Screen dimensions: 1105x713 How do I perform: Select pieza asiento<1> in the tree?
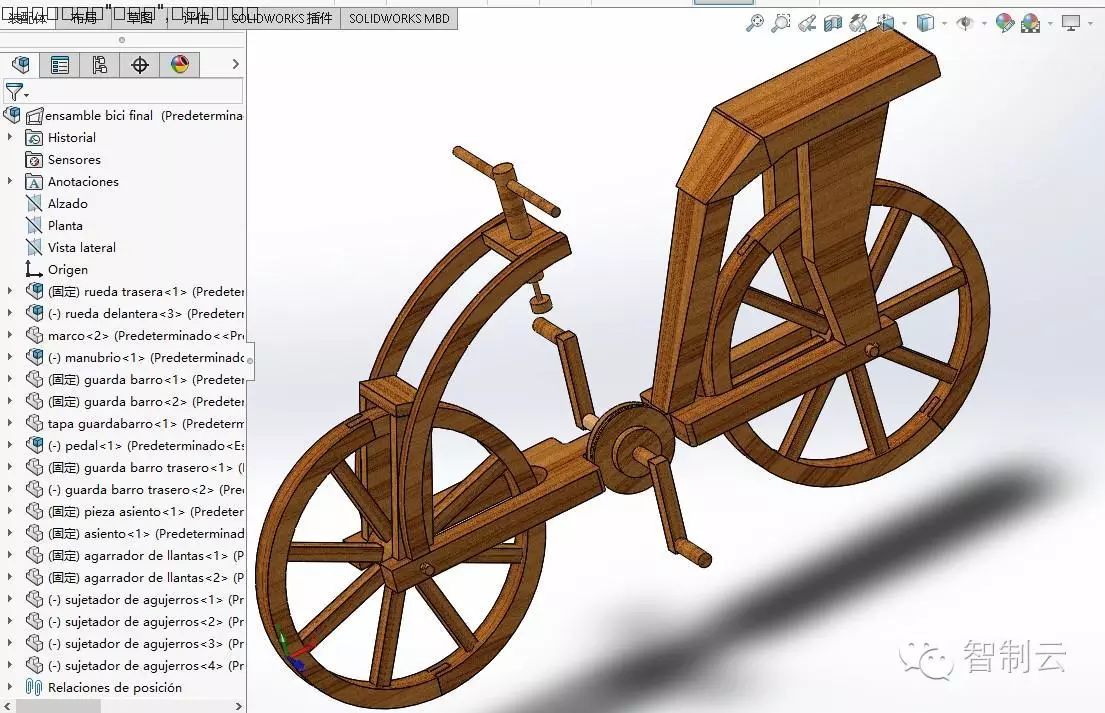145,512
